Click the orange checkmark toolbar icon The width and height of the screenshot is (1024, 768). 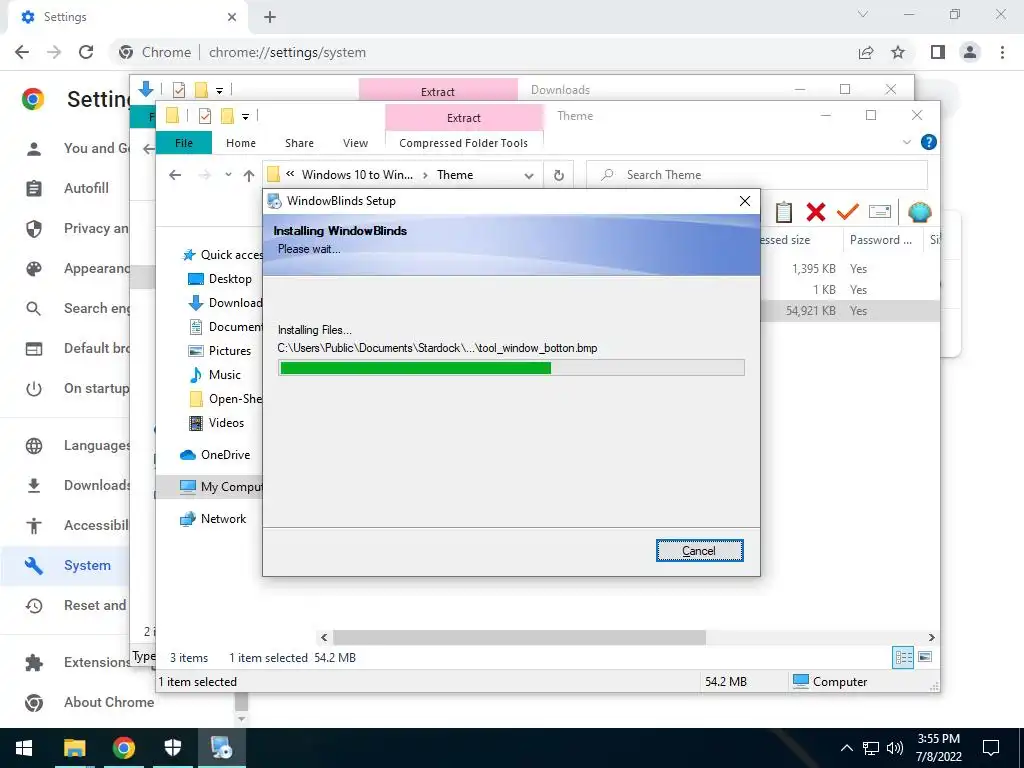point(847,212)
